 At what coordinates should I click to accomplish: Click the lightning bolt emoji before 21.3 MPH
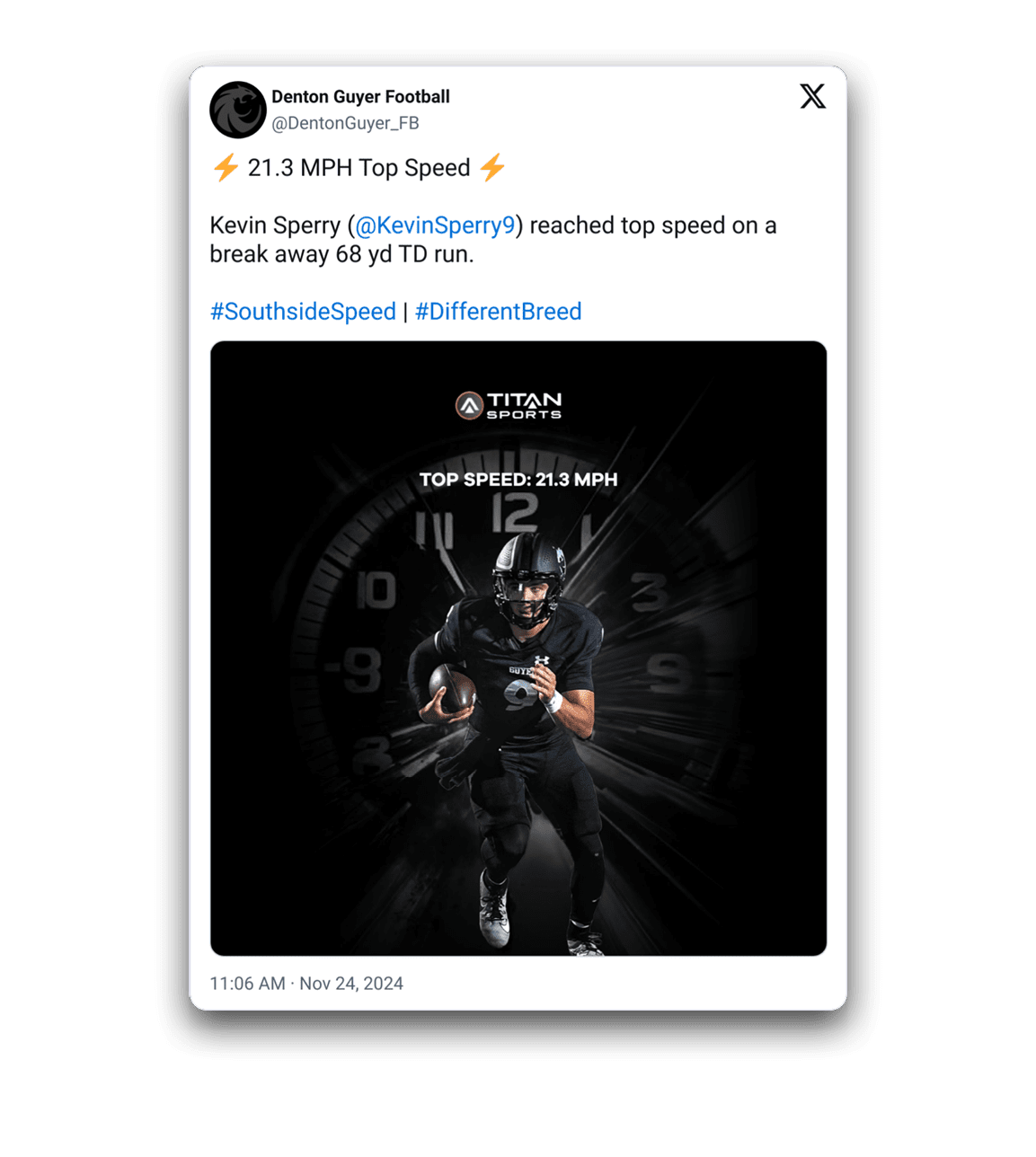click(226, 167)
